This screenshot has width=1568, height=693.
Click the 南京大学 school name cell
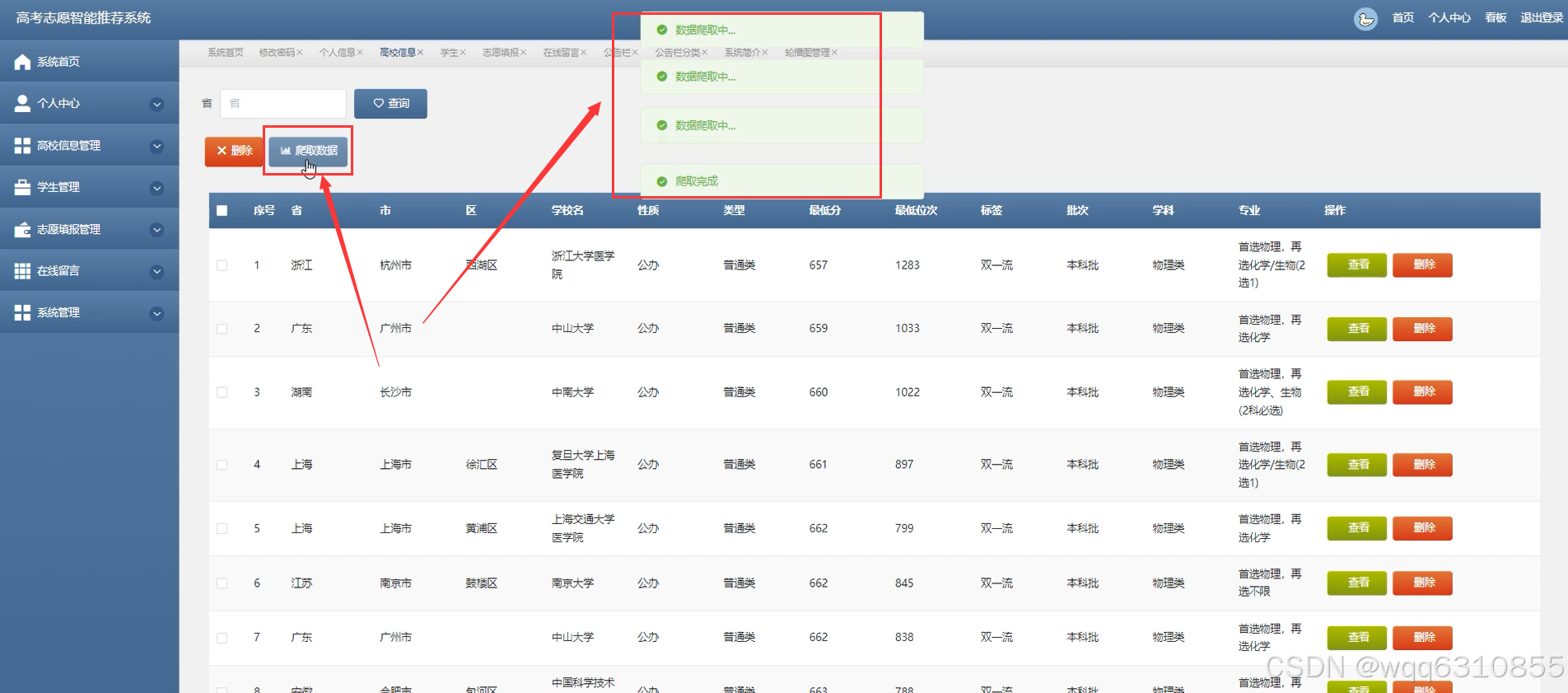click(572, 583)
